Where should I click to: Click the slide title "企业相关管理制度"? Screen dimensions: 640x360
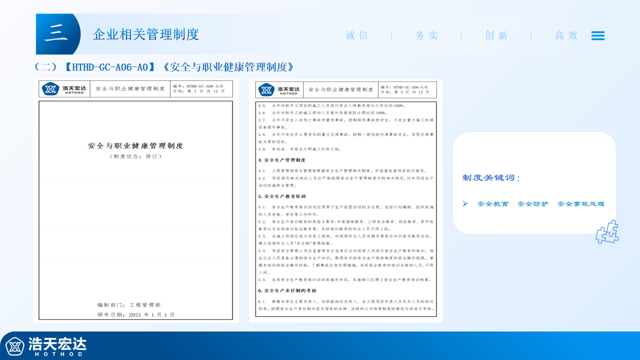click(x=146, y=34)
